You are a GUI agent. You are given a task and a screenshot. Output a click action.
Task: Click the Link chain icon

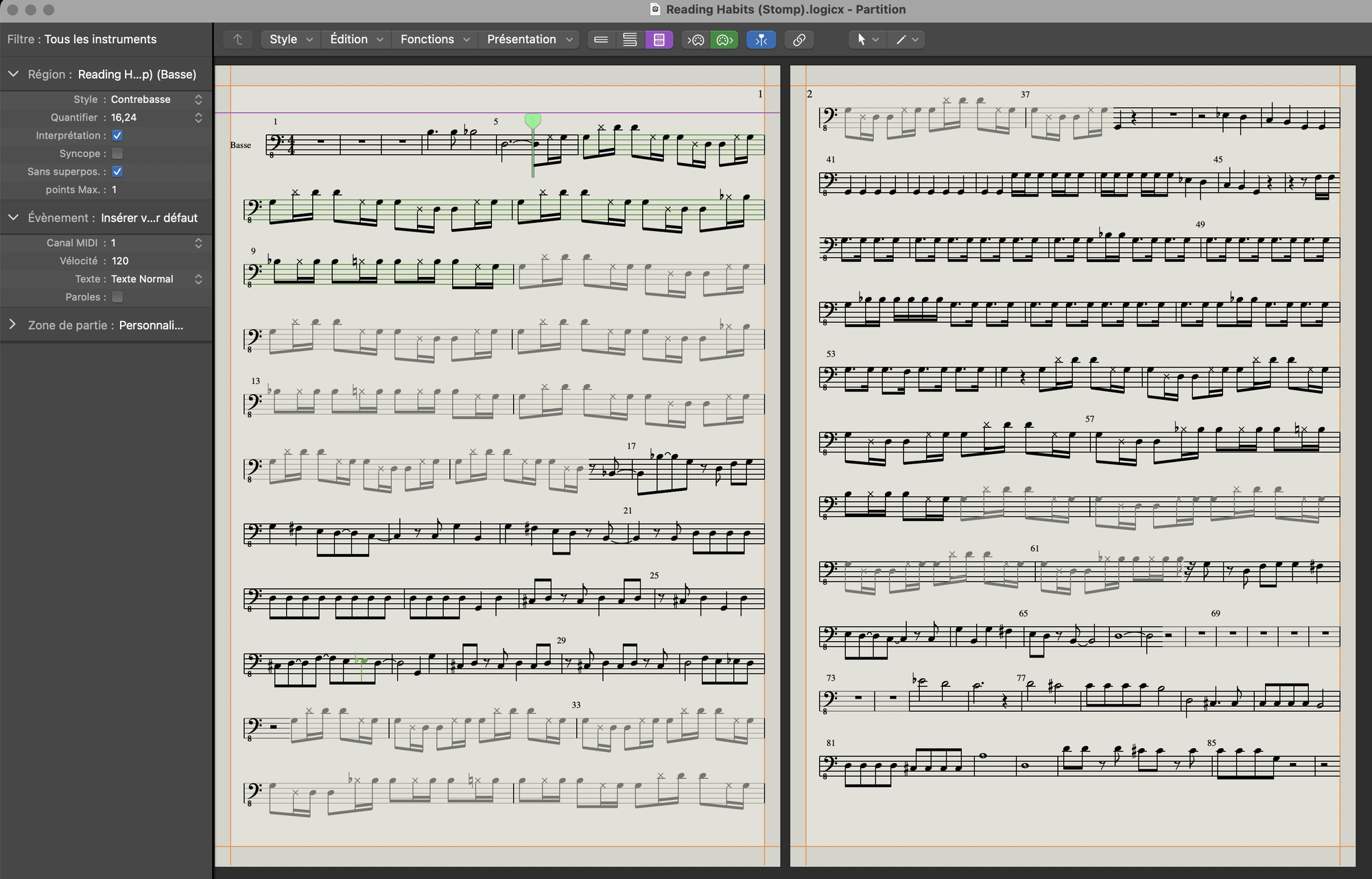tap(799, 40)
